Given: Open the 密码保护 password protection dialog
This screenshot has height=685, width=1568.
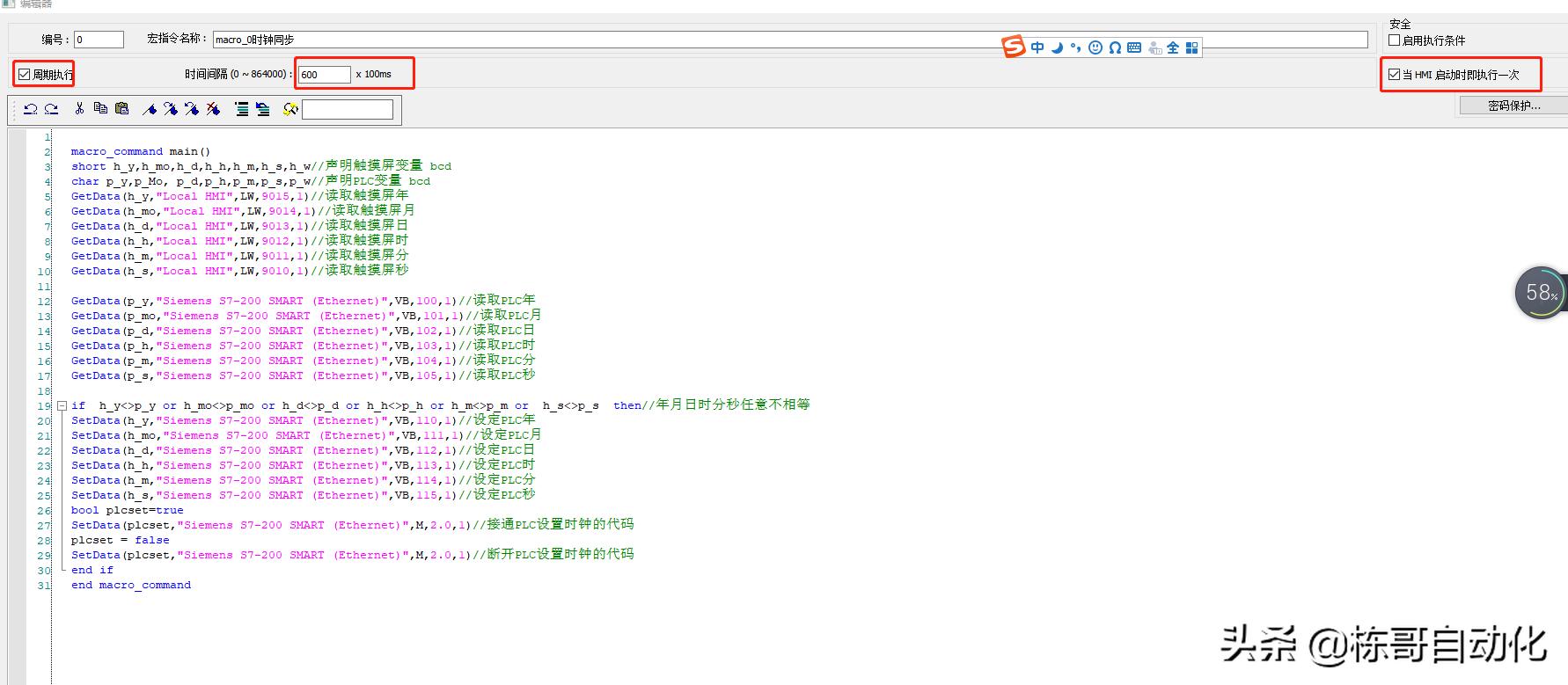Looking at the screenshot, I should pos(1513,106).
